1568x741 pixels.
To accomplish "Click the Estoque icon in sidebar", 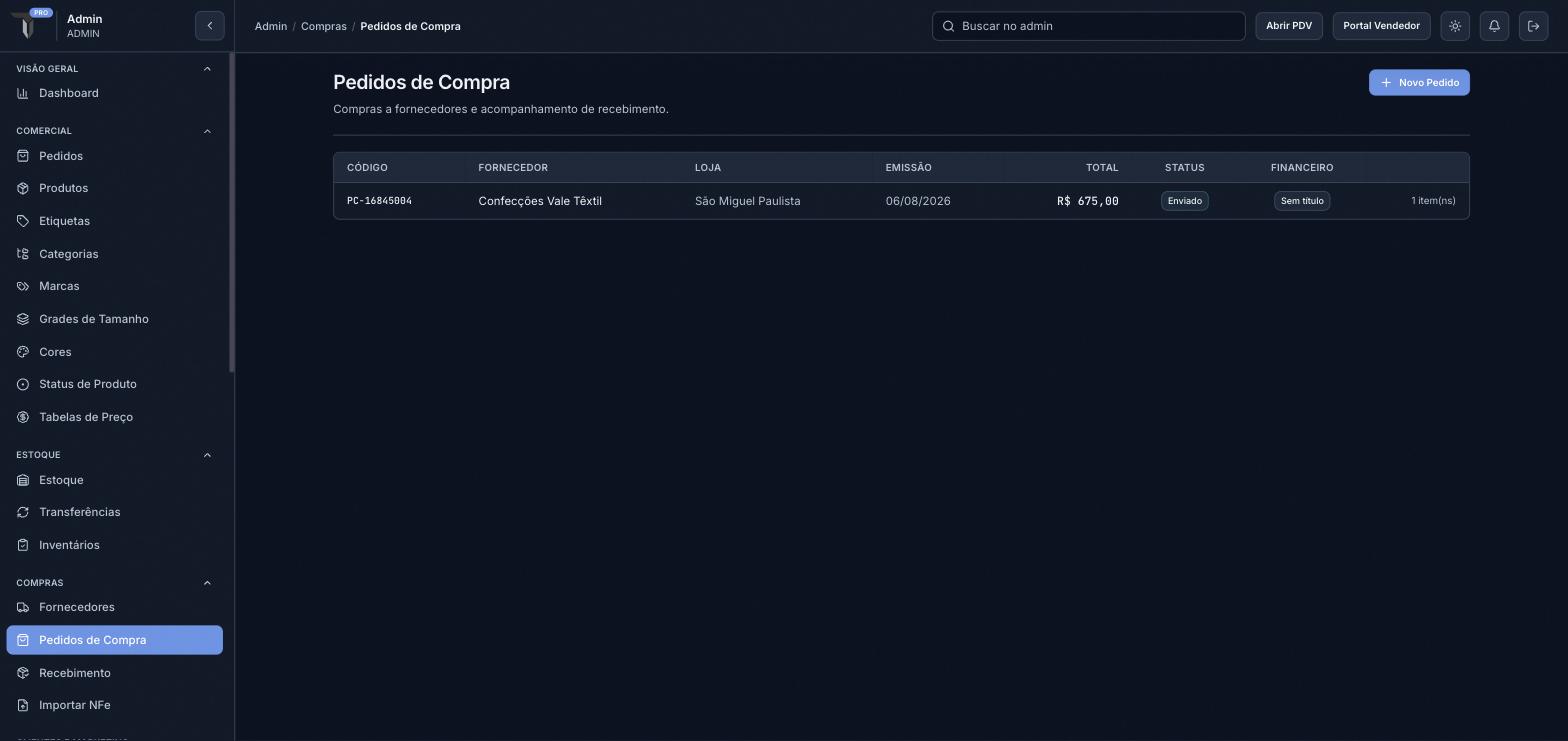I will 23,480.
